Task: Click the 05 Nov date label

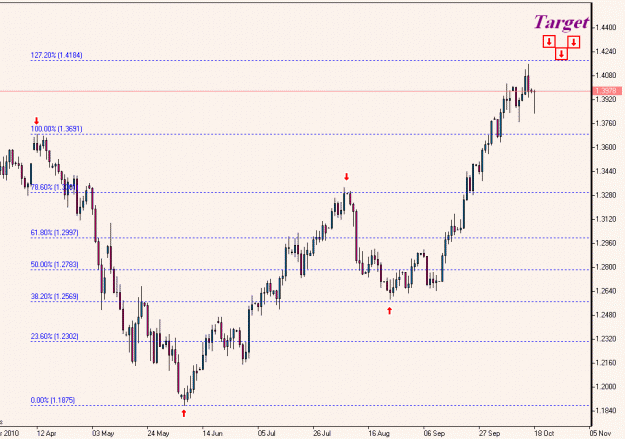Action: [601, 433]
